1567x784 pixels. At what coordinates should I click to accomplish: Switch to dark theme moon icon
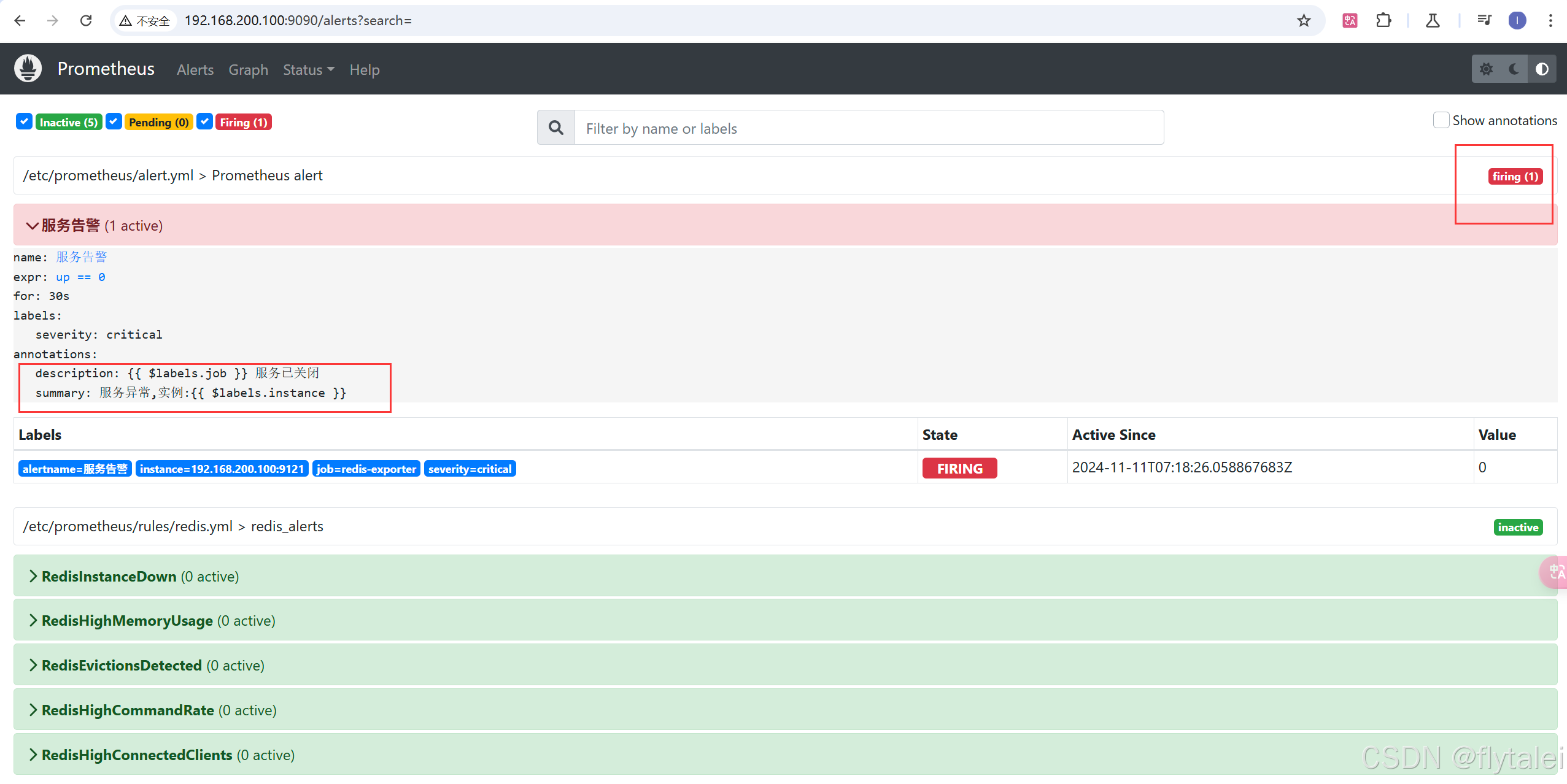(x=1514, y=69)
